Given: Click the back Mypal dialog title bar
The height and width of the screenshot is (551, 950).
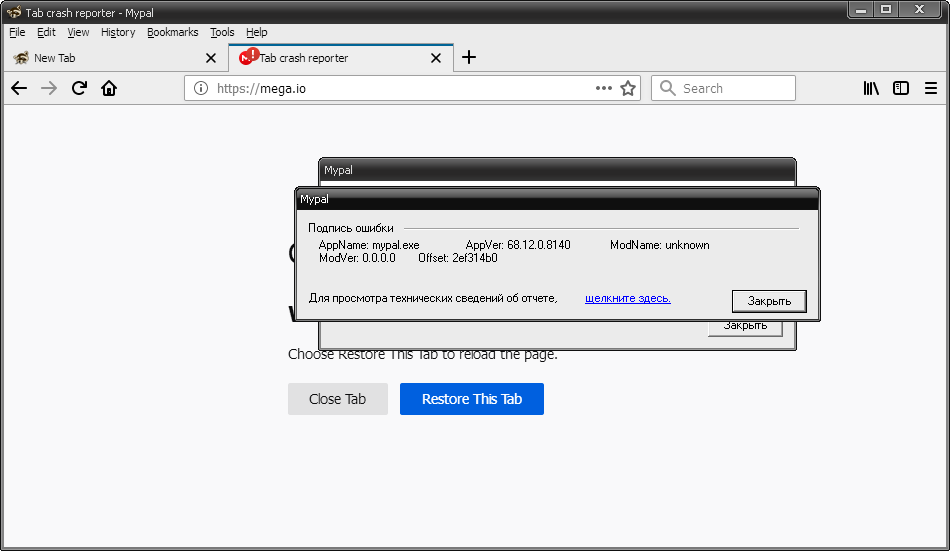Looking at the screenshot, I should pos(557,170).
